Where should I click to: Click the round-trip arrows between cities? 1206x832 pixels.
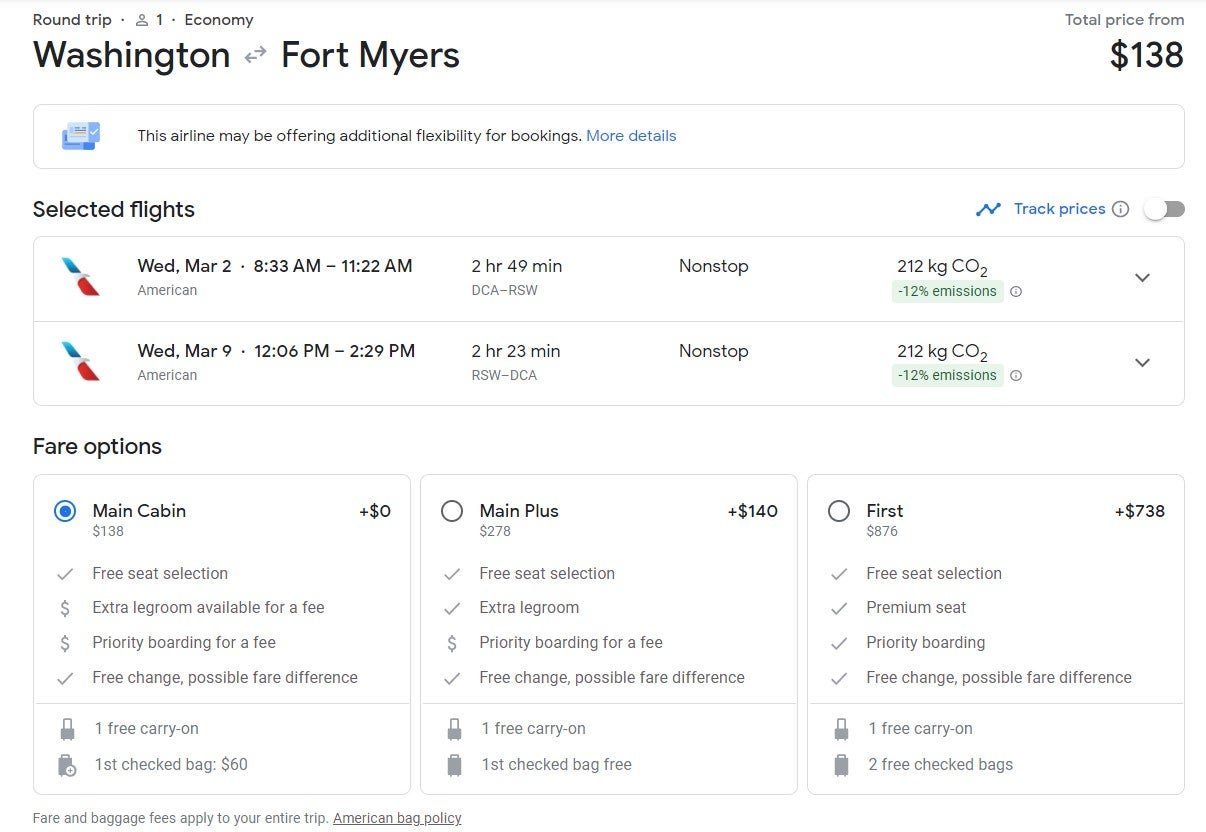256,55
